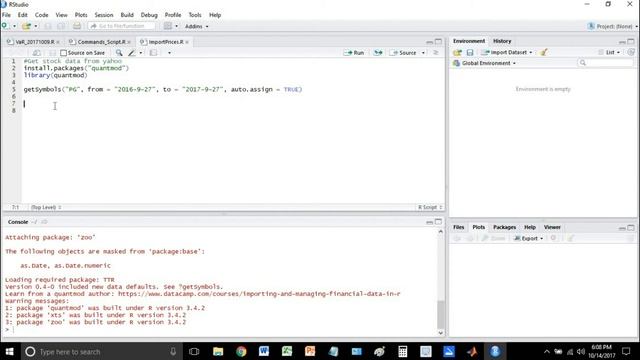640x360 pixels.
Task: Open the View menu
Action: (x=62, y=15)
